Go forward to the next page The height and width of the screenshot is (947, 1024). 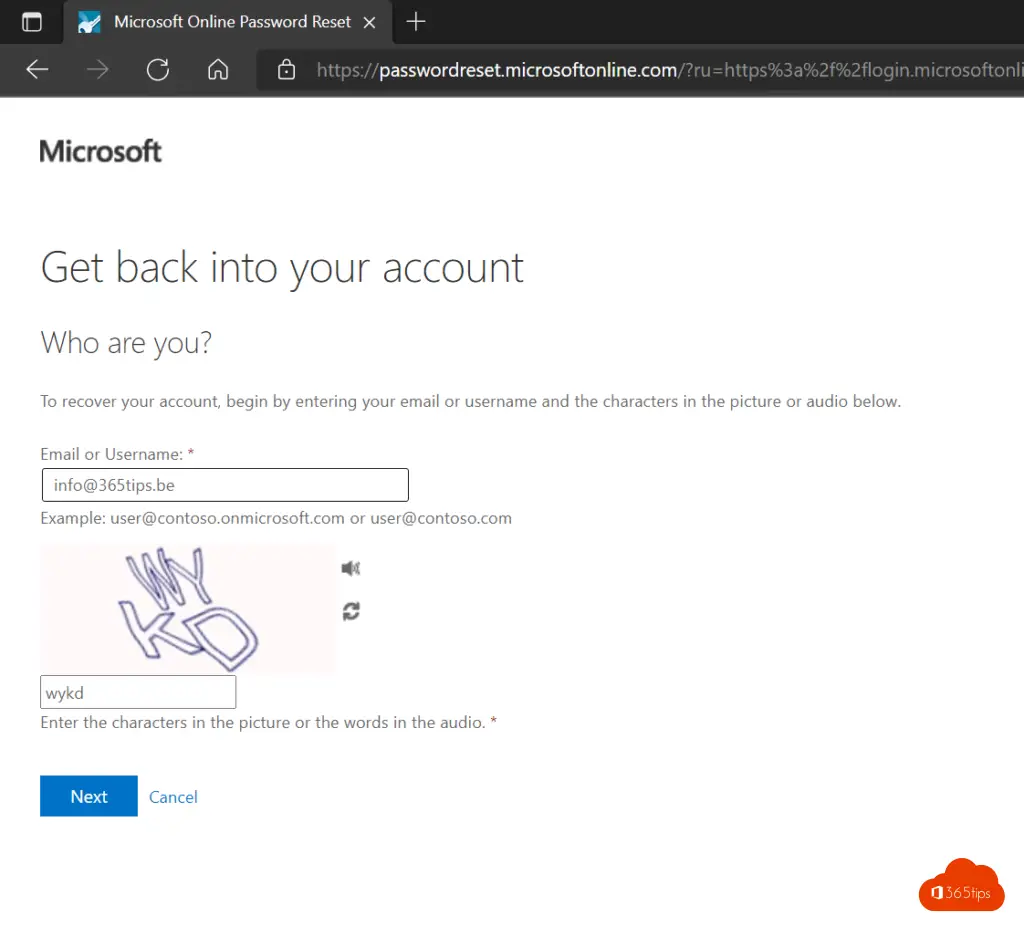tap(98, 69)
